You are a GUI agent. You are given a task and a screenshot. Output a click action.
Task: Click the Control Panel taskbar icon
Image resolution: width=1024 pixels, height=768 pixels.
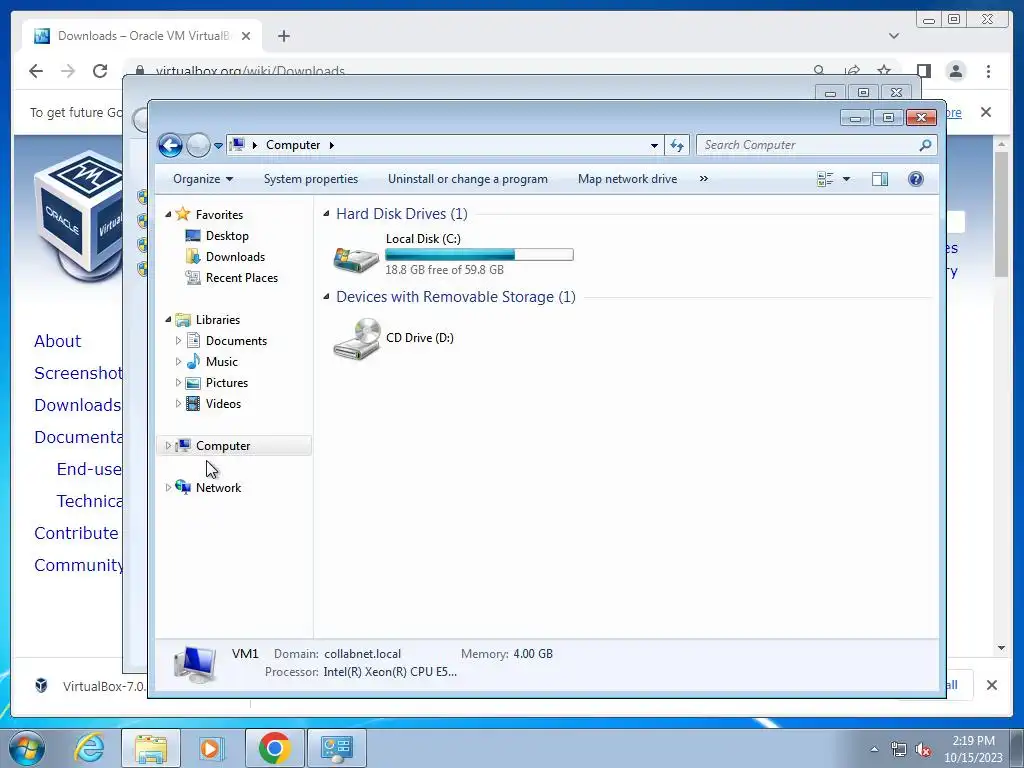pyautogui.click(x=336, y=748)
